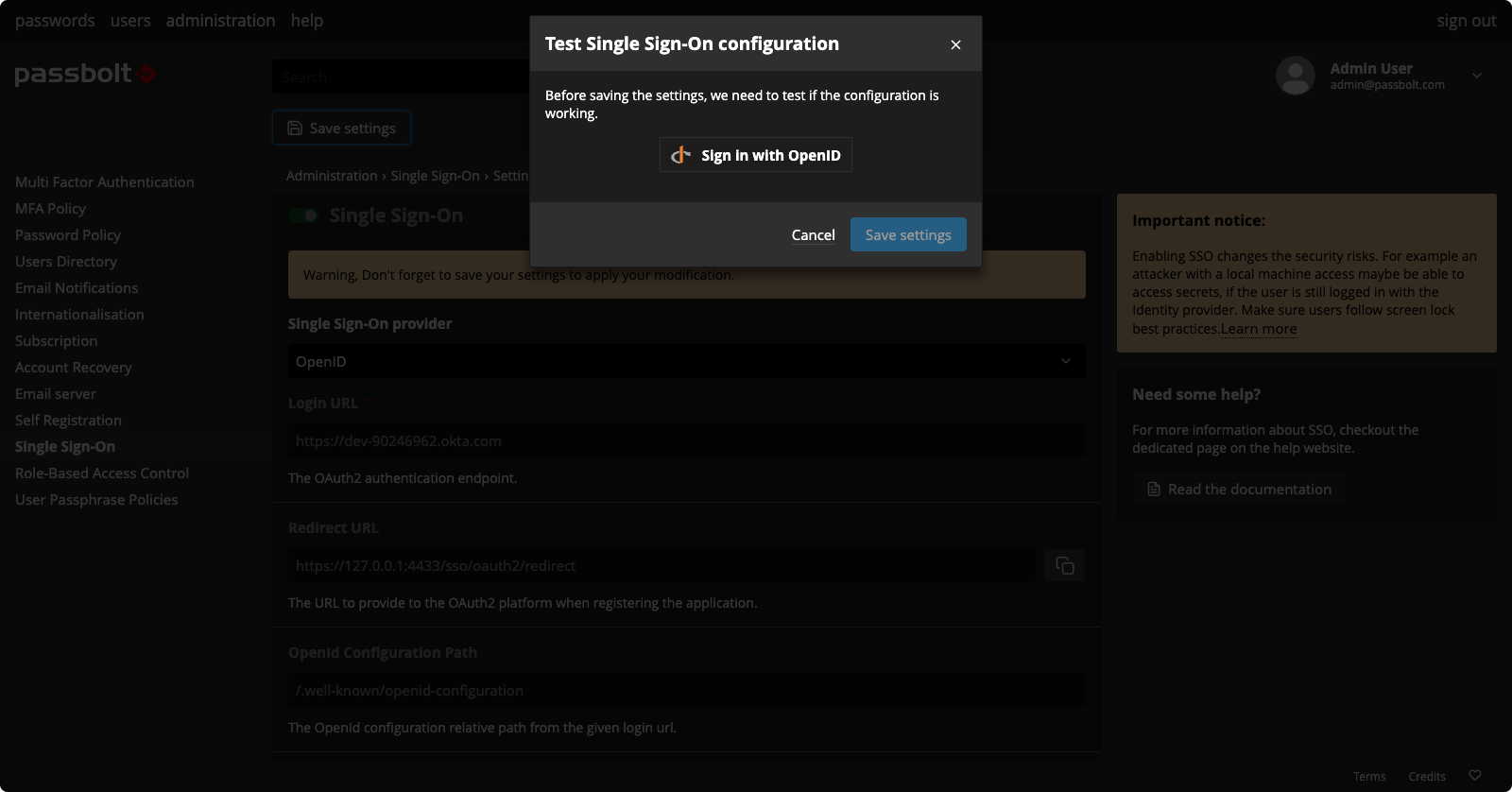Image resolution: width=1512 pixels, height=792 pixels.
Task: Open the help menu
Action: point(306,20)
